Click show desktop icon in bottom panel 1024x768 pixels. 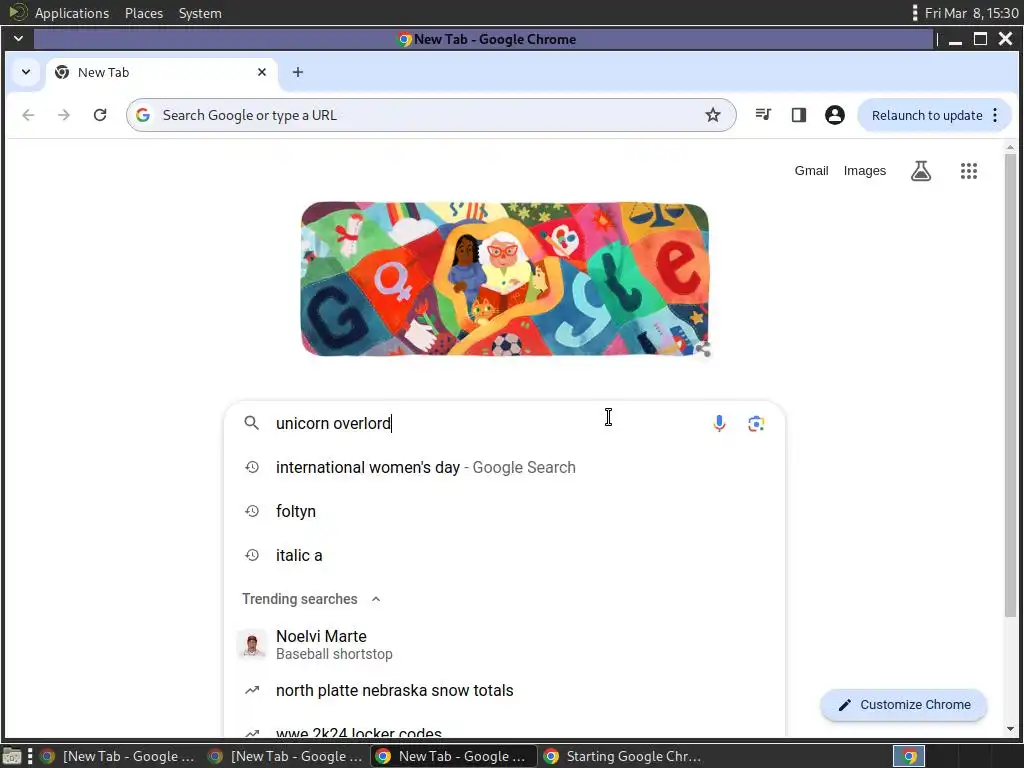tap(12, 757)
